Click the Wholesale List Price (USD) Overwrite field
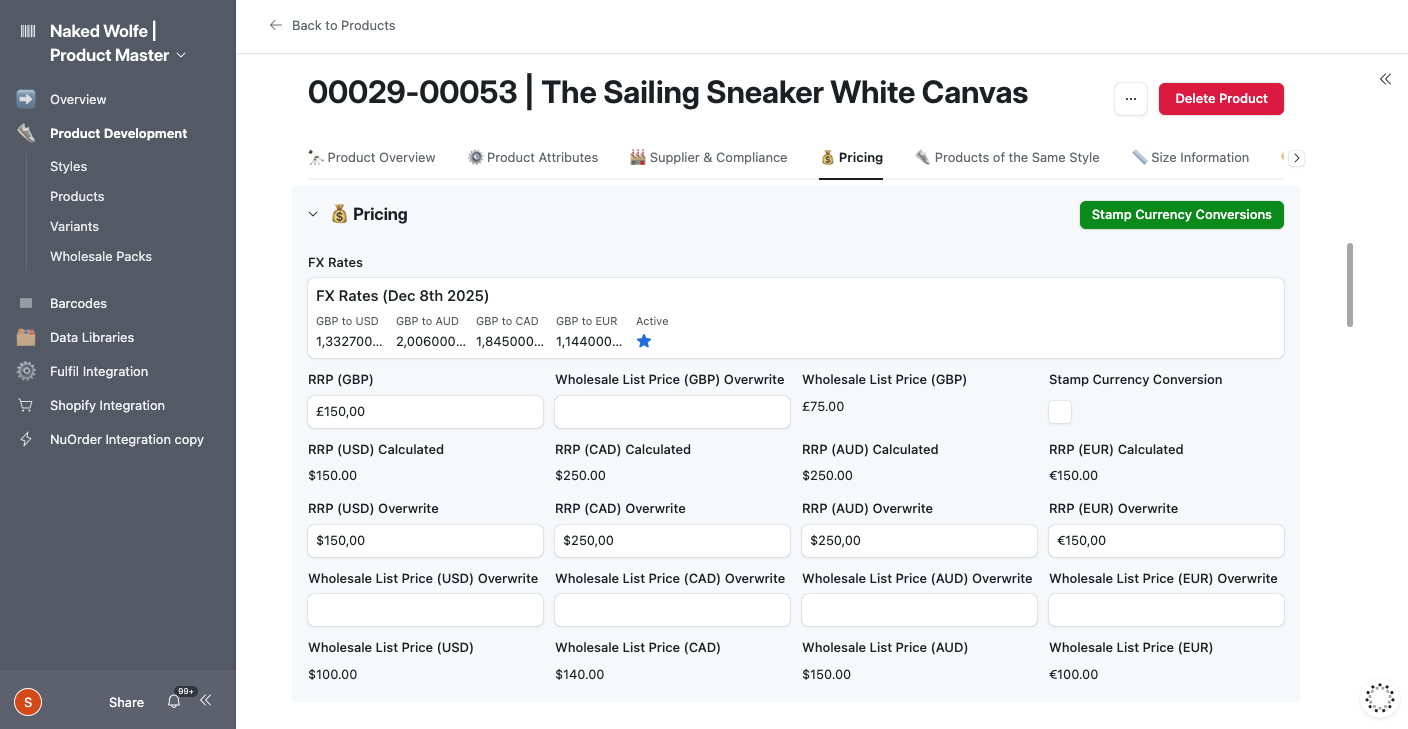This screenshot has height=729, width=1408. tap(425, 610)
